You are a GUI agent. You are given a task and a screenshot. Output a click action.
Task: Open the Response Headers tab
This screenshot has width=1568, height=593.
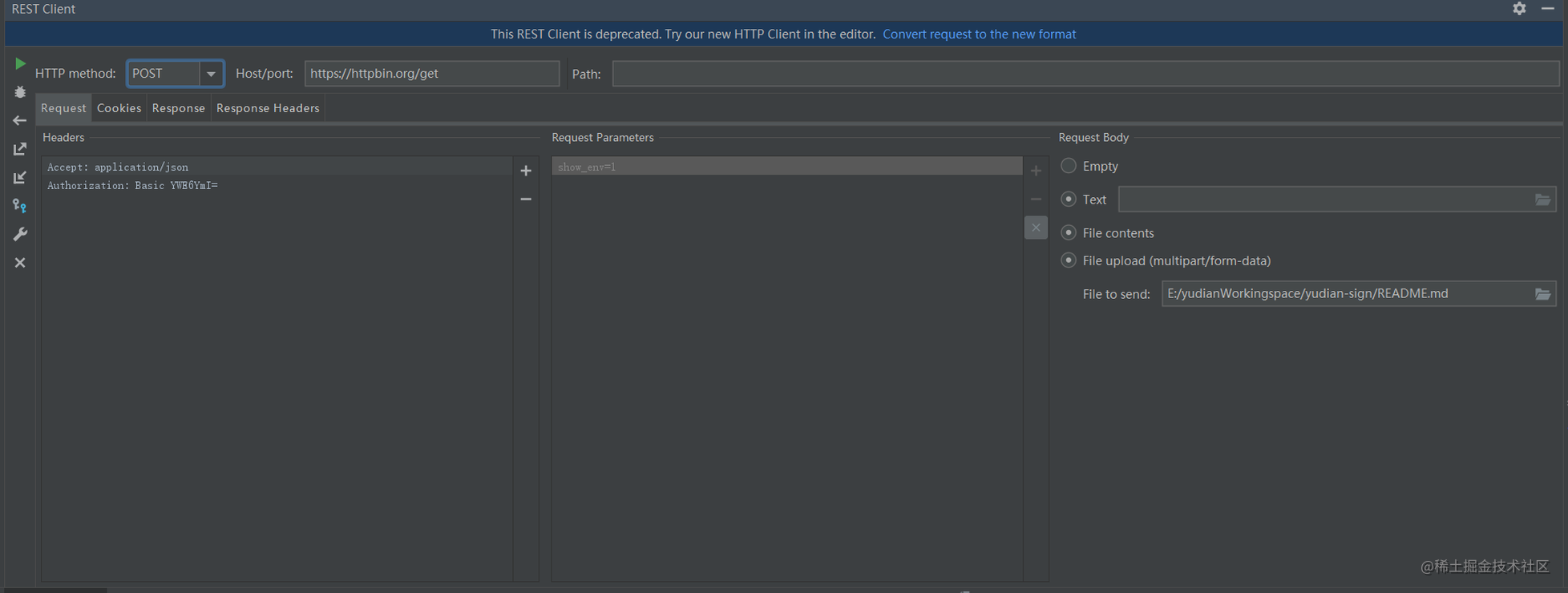pyautogui.click(x=268, y=108)
